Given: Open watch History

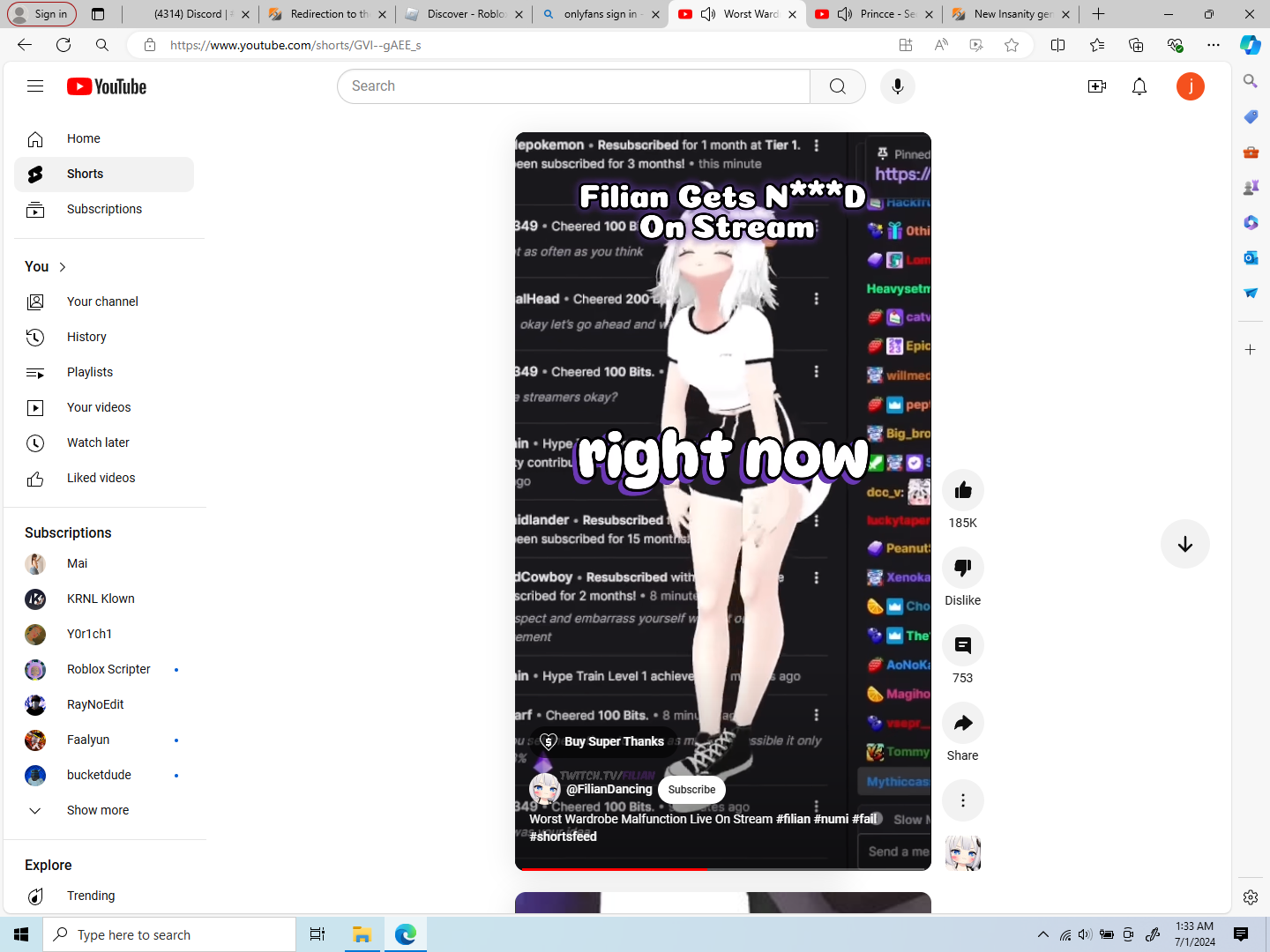Looking at the screenshot, I should (x=104, y=337).
